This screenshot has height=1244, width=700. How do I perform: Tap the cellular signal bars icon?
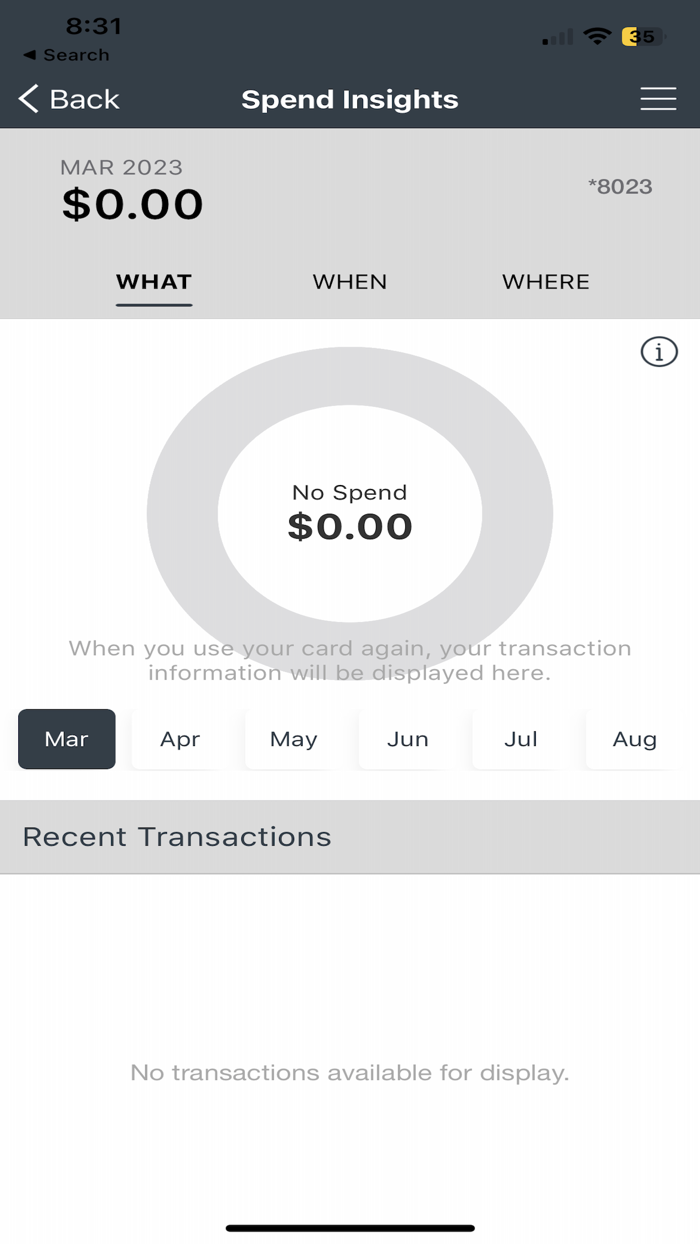558,37
